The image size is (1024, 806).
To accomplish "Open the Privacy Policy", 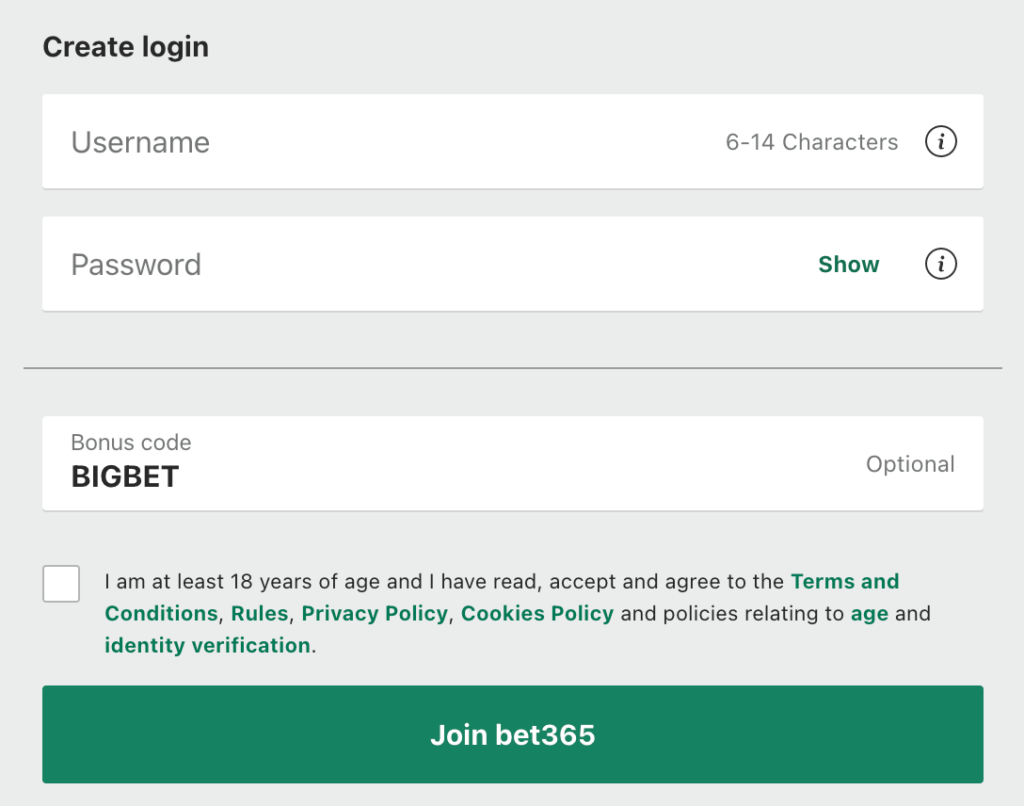I will (373, 613).
